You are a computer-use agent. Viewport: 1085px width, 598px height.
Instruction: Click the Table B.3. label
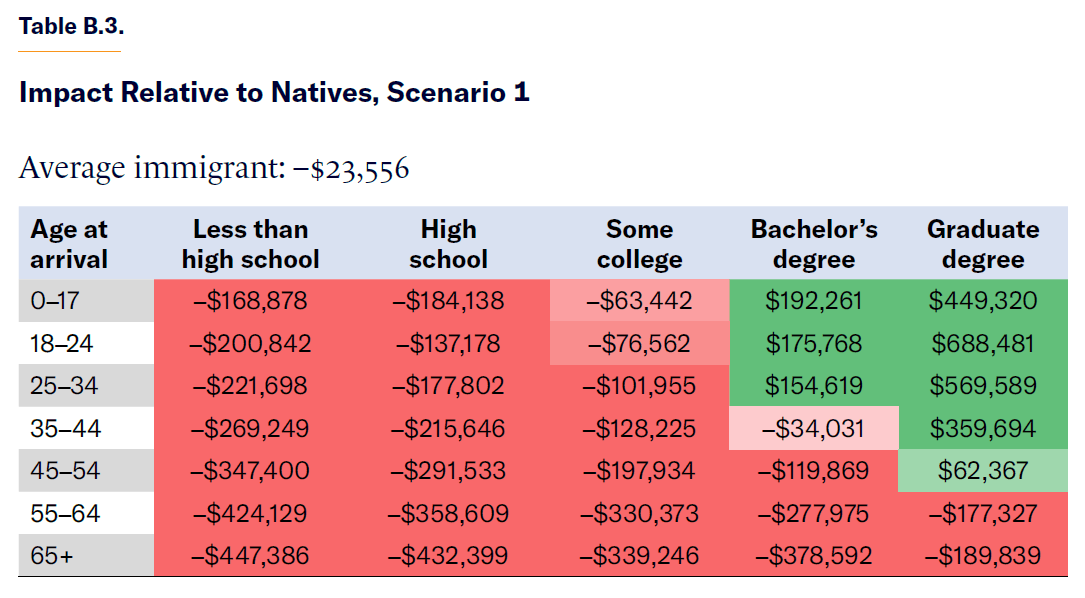coord(71,27)
